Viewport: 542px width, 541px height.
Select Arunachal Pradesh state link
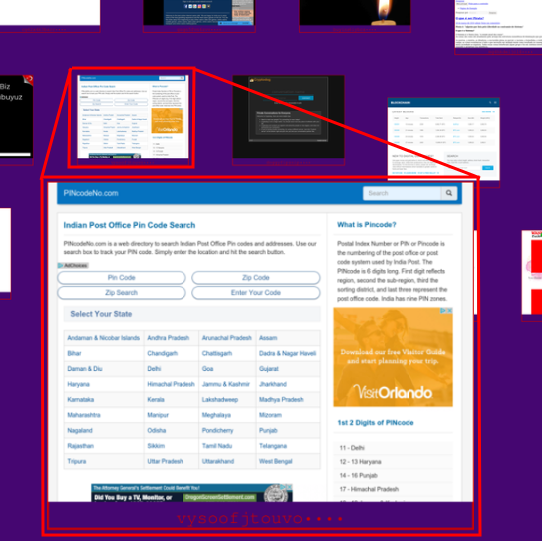[226, 338]
